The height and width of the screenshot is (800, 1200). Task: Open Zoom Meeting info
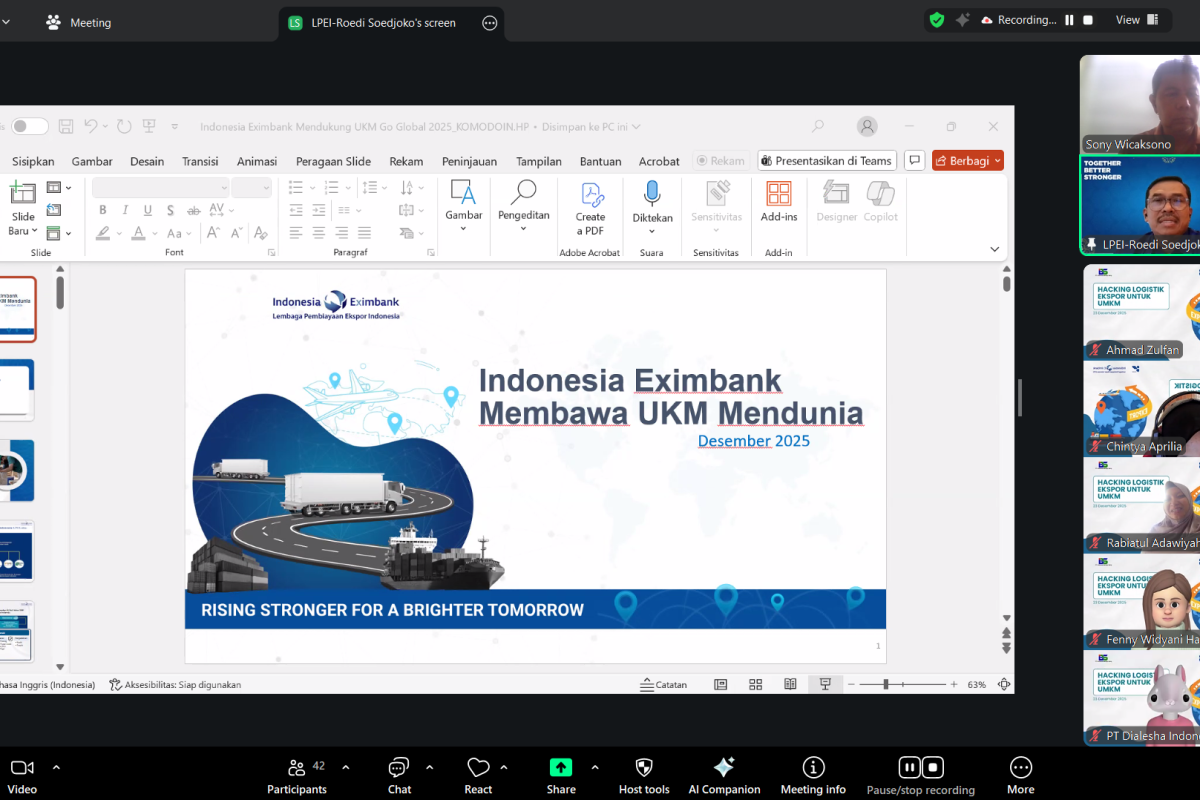[x=813, y=776]
